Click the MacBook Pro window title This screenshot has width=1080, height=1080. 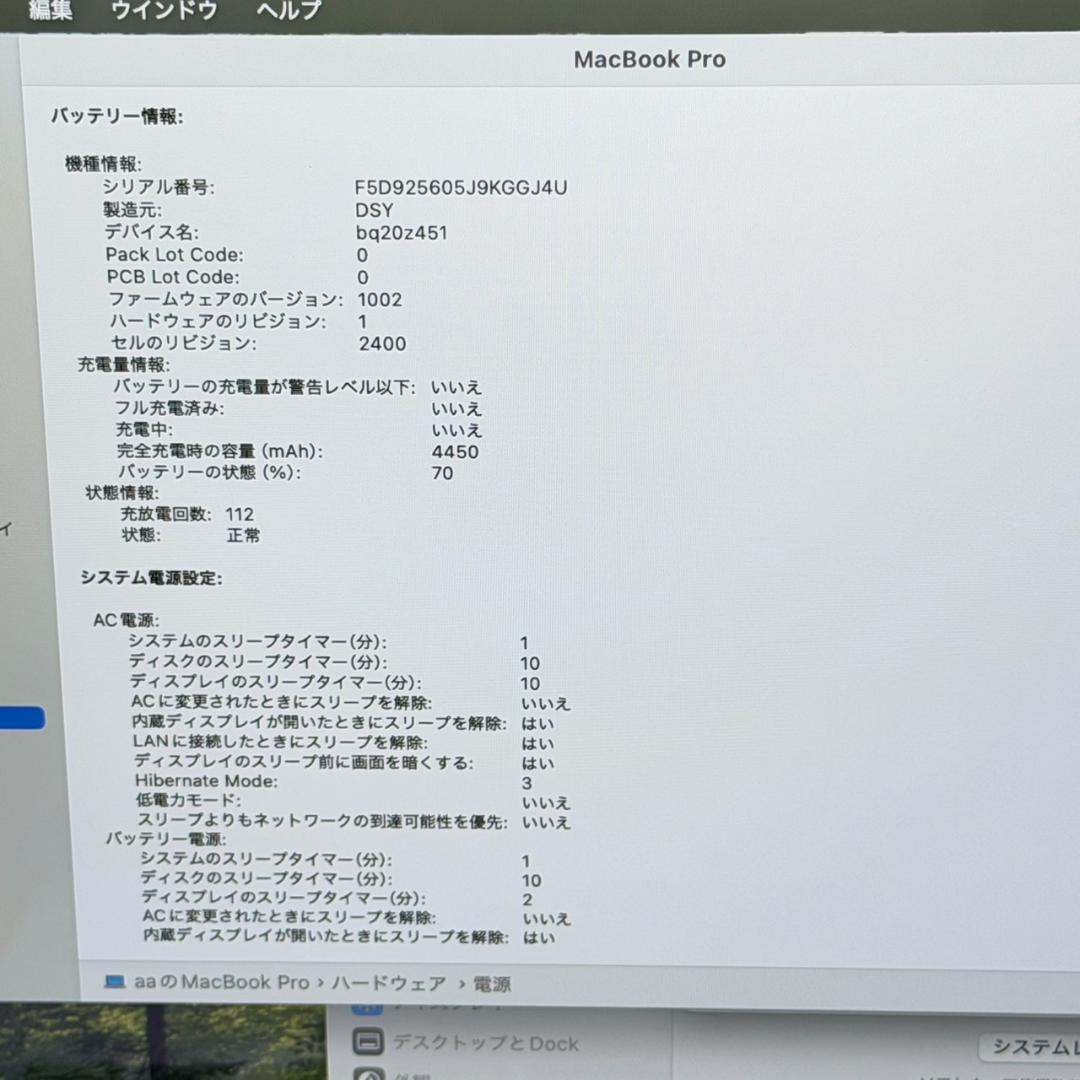tap(649, 59)
